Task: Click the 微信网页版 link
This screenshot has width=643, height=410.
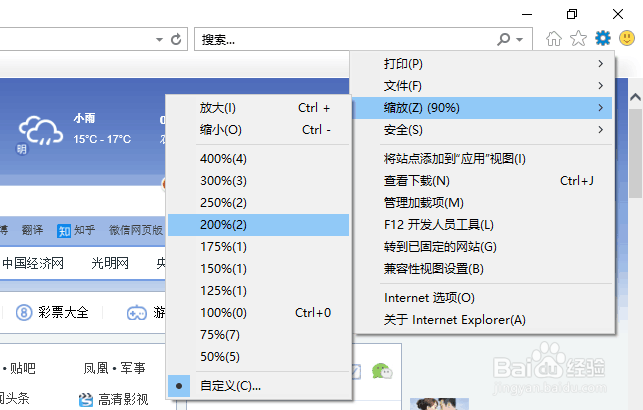Action: pos(136,230)
